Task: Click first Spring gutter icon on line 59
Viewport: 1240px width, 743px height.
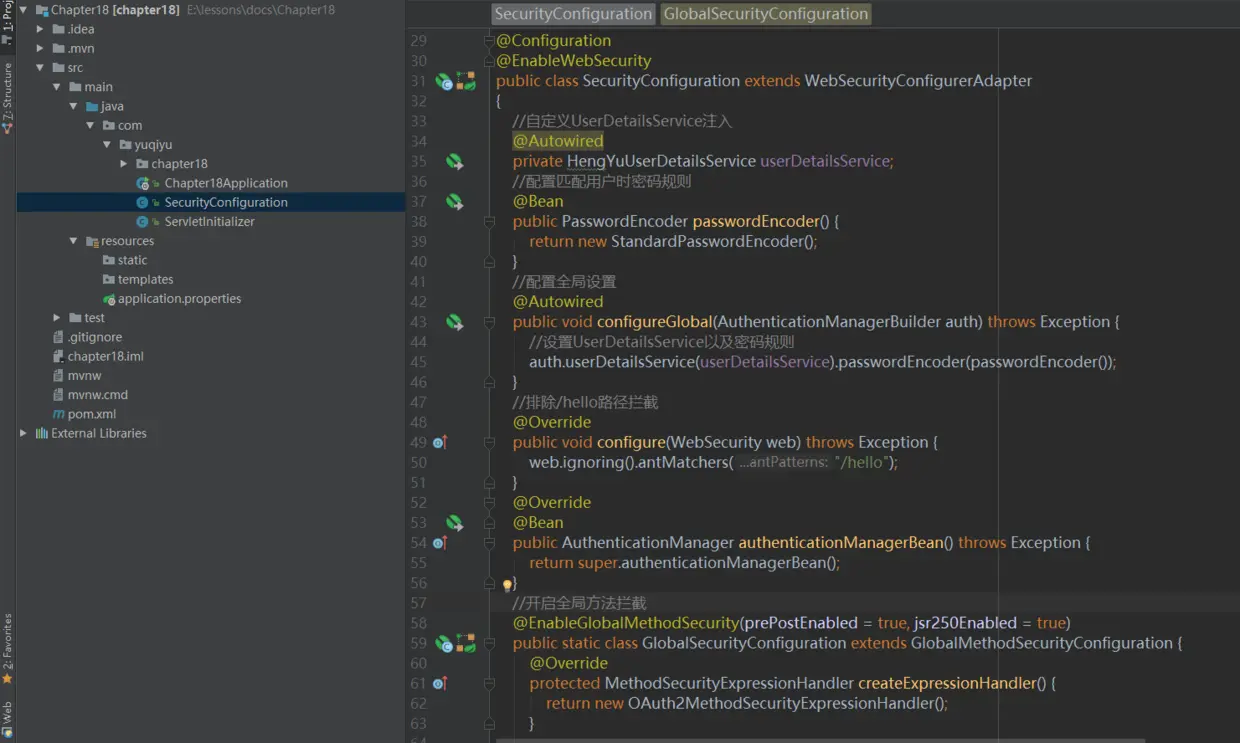Action: [445, 643]
